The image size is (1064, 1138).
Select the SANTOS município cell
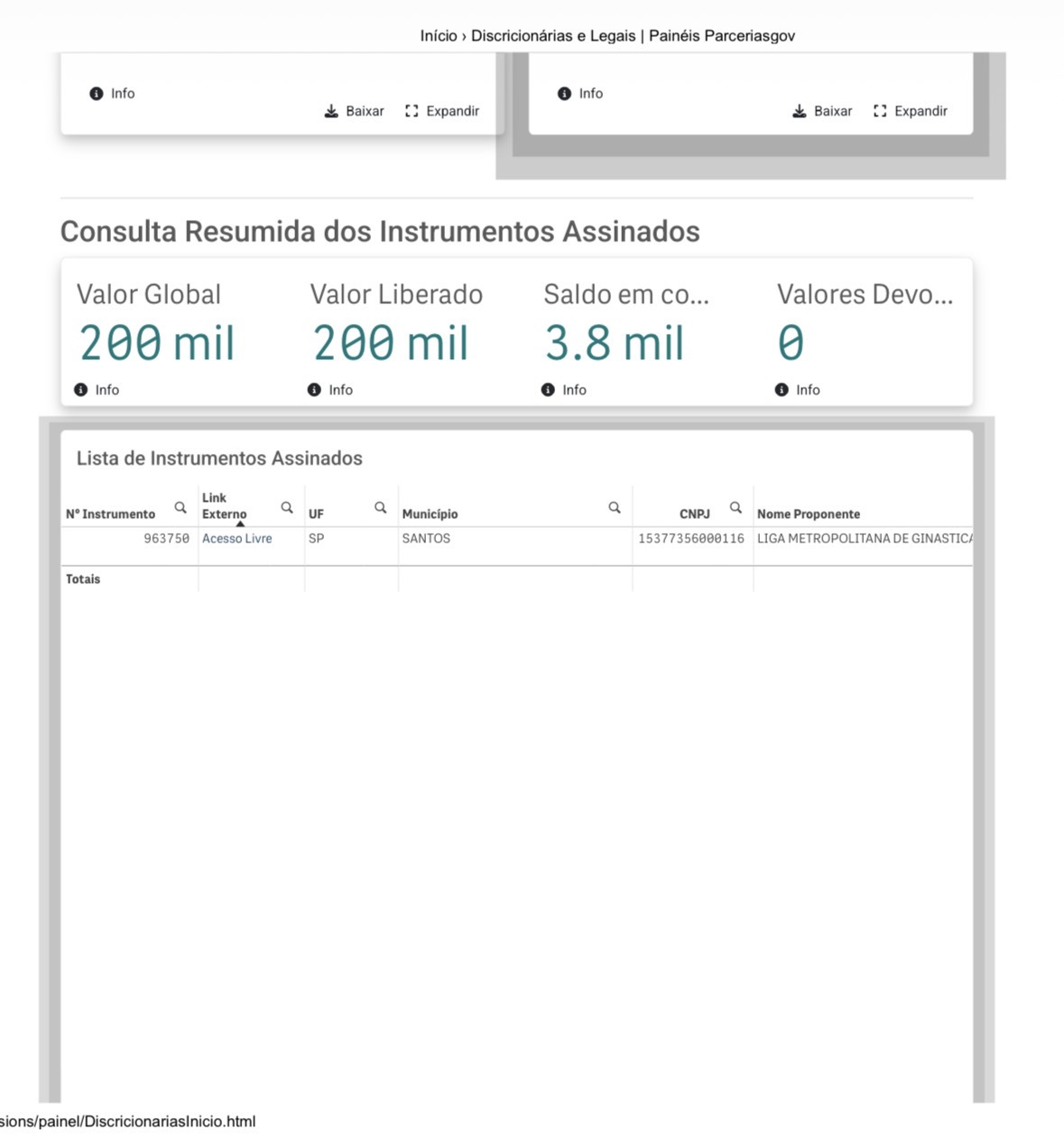426,539
